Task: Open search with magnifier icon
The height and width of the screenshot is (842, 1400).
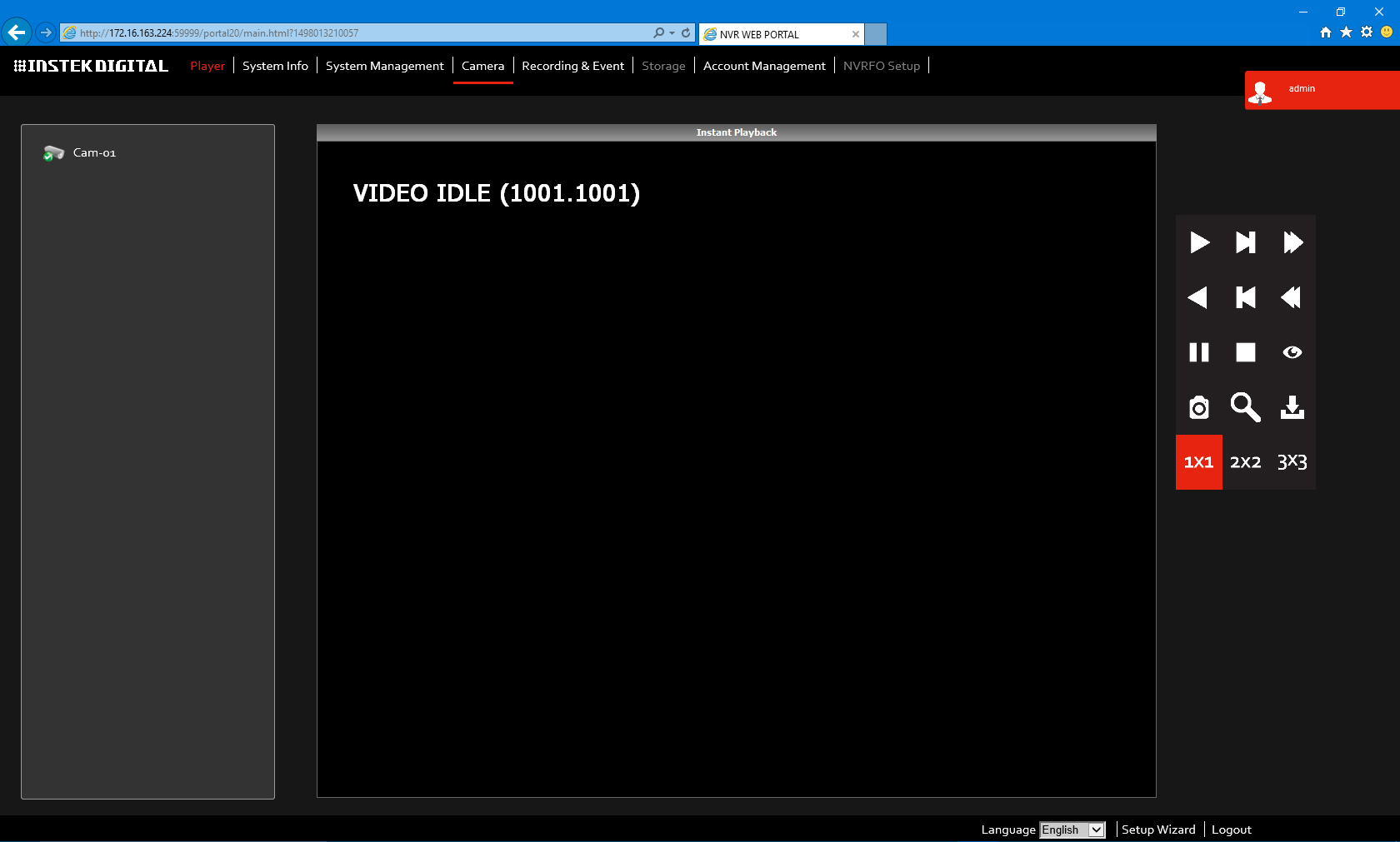Action: coord(1245,407)
